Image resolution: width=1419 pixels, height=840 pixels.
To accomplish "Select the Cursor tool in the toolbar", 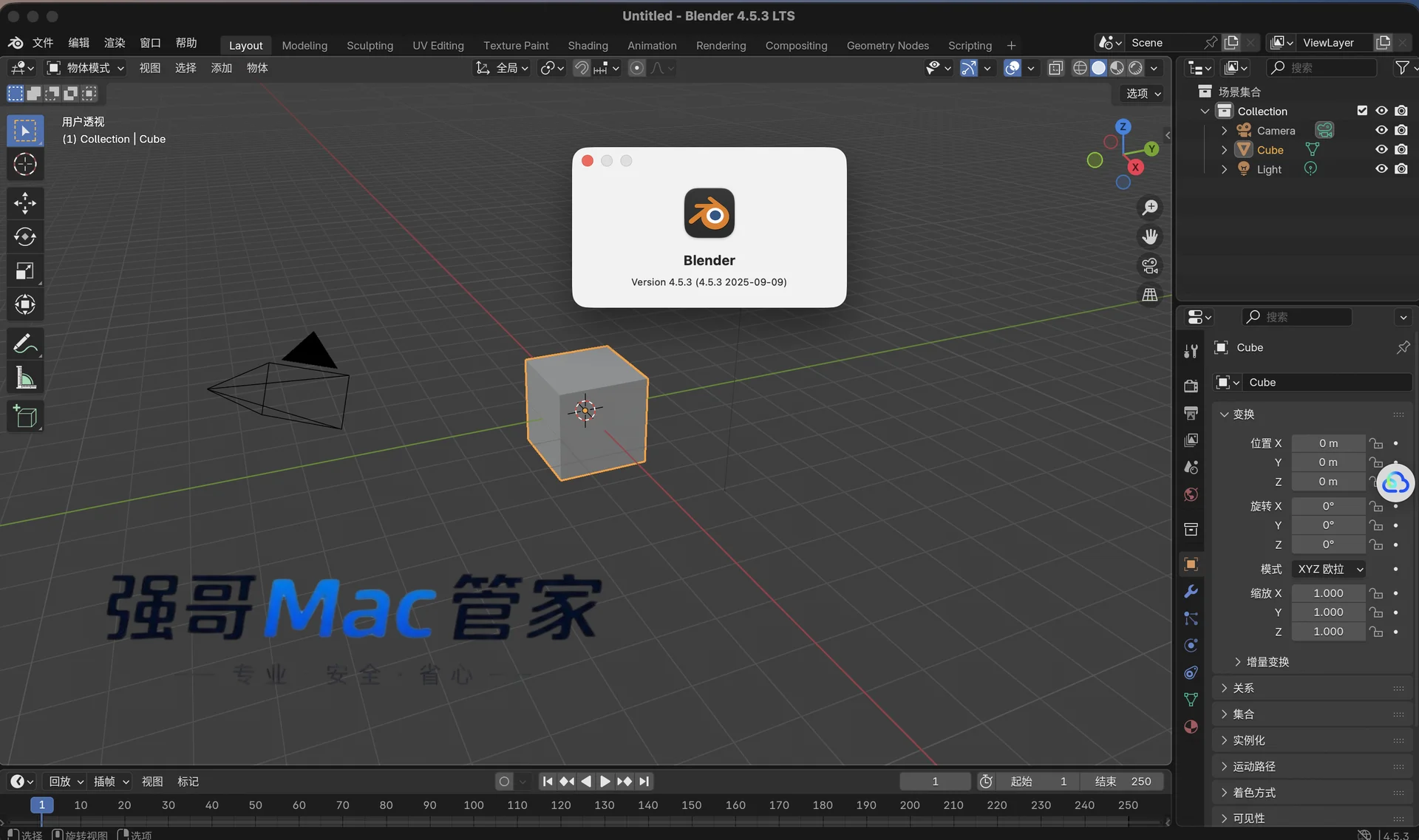I will (x=25, y=164).
